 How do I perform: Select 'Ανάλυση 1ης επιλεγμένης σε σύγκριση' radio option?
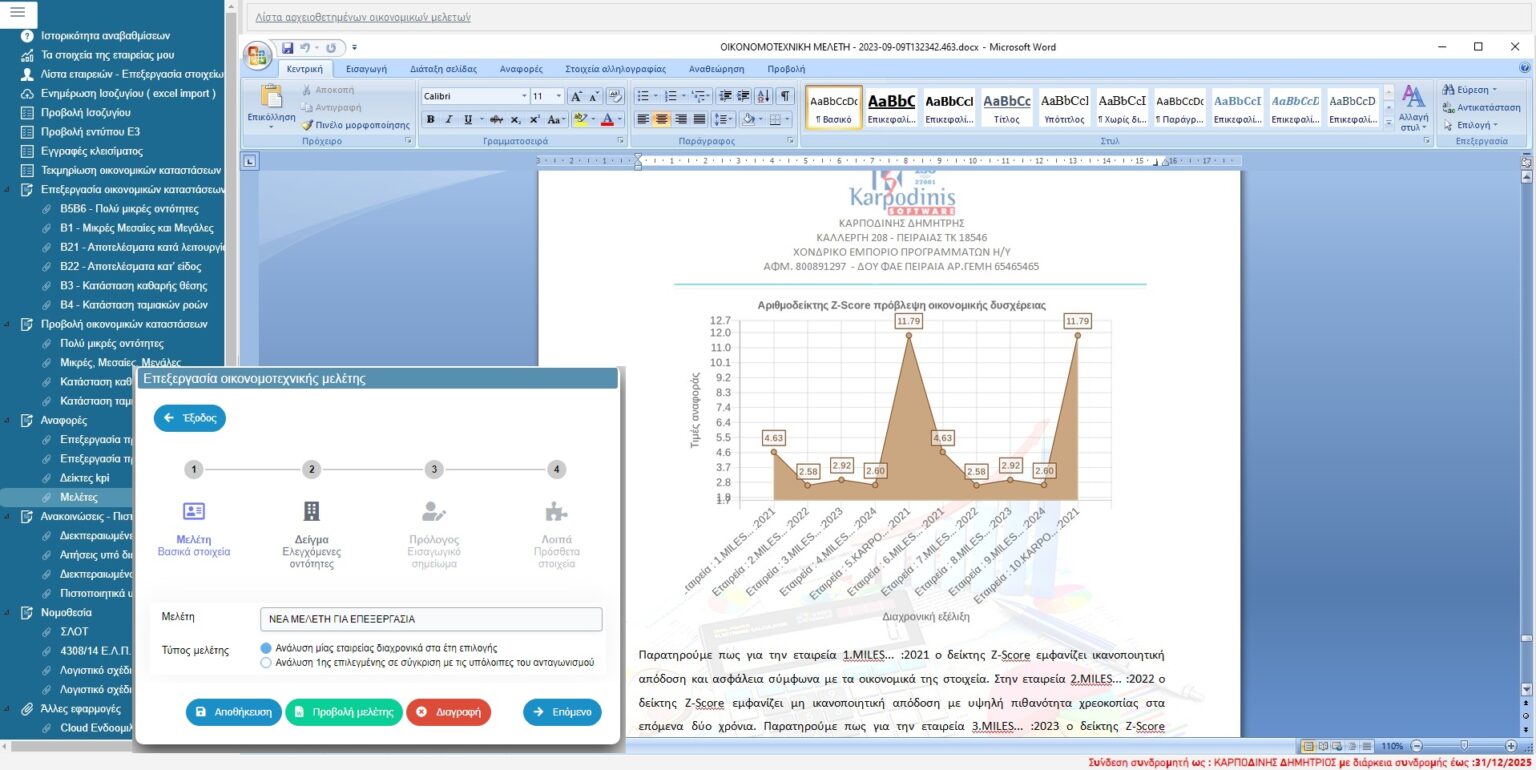click(266, 662)
